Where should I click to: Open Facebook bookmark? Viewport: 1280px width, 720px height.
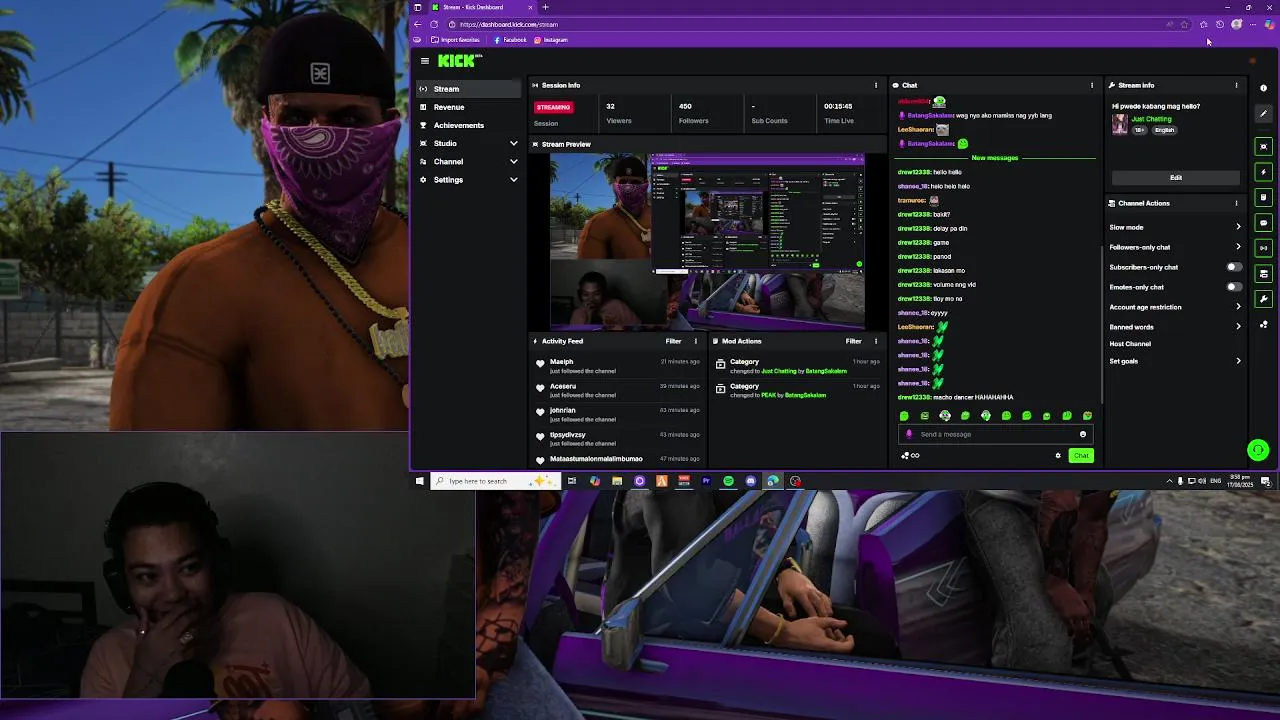tap(510, 40)
